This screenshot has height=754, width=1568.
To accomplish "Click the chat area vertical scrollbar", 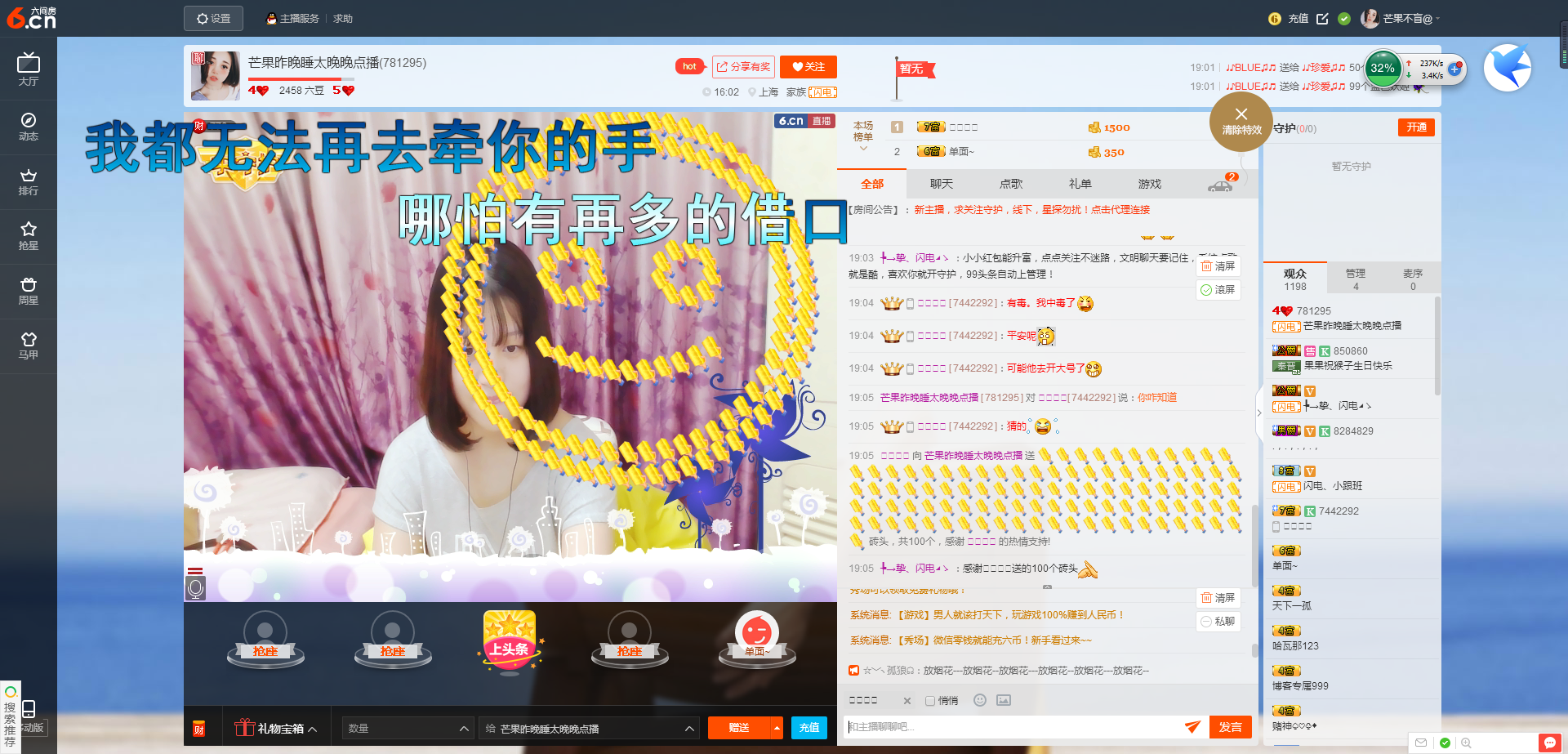I will click(1254, 547).
